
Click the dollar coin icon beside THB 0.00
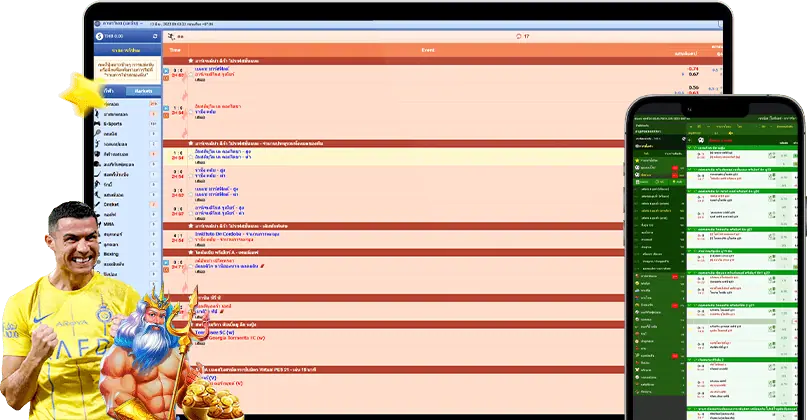pyautogui.click(x=99, y=37)
